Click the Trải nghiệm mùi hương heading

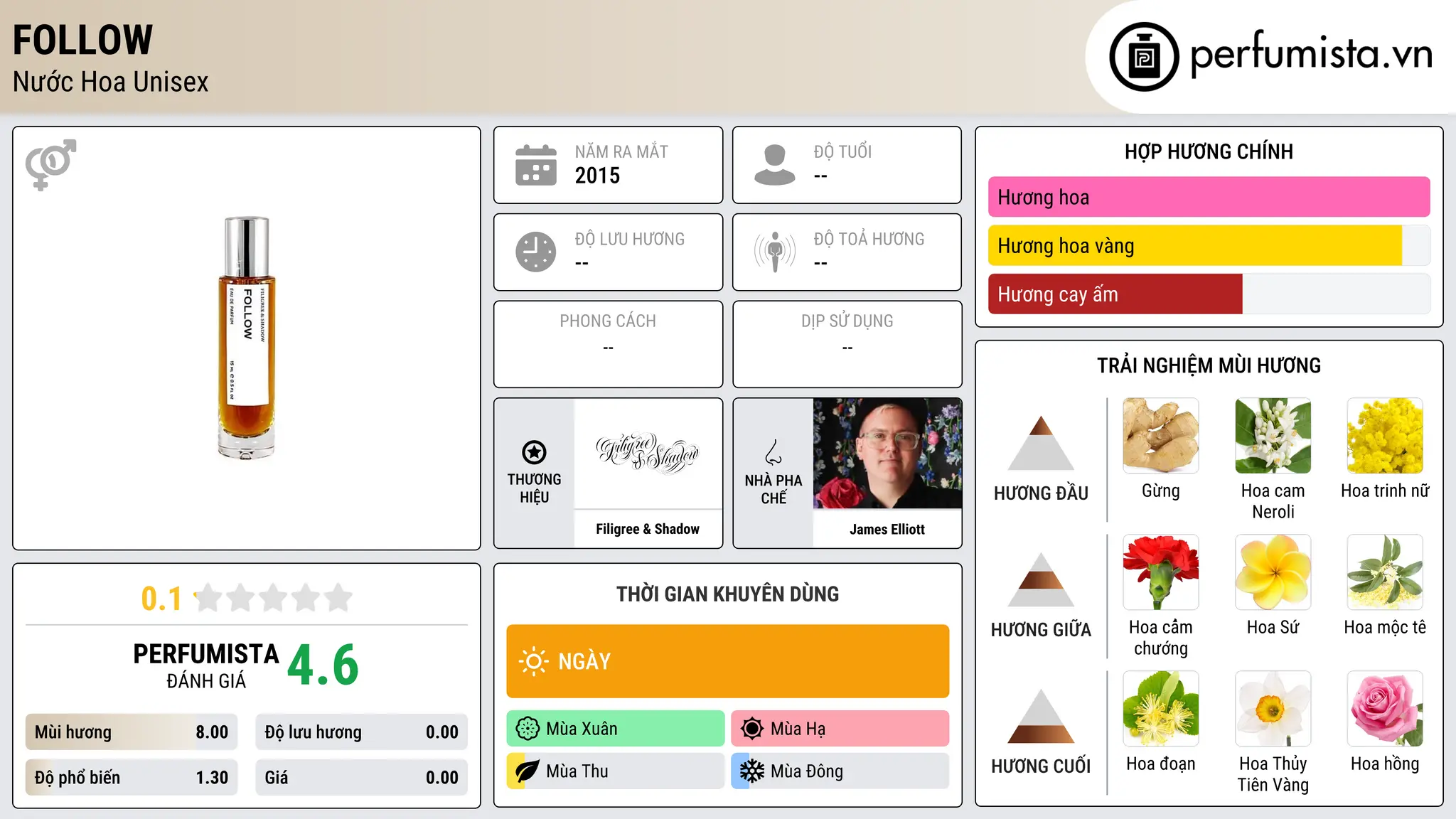point(1209,365)
